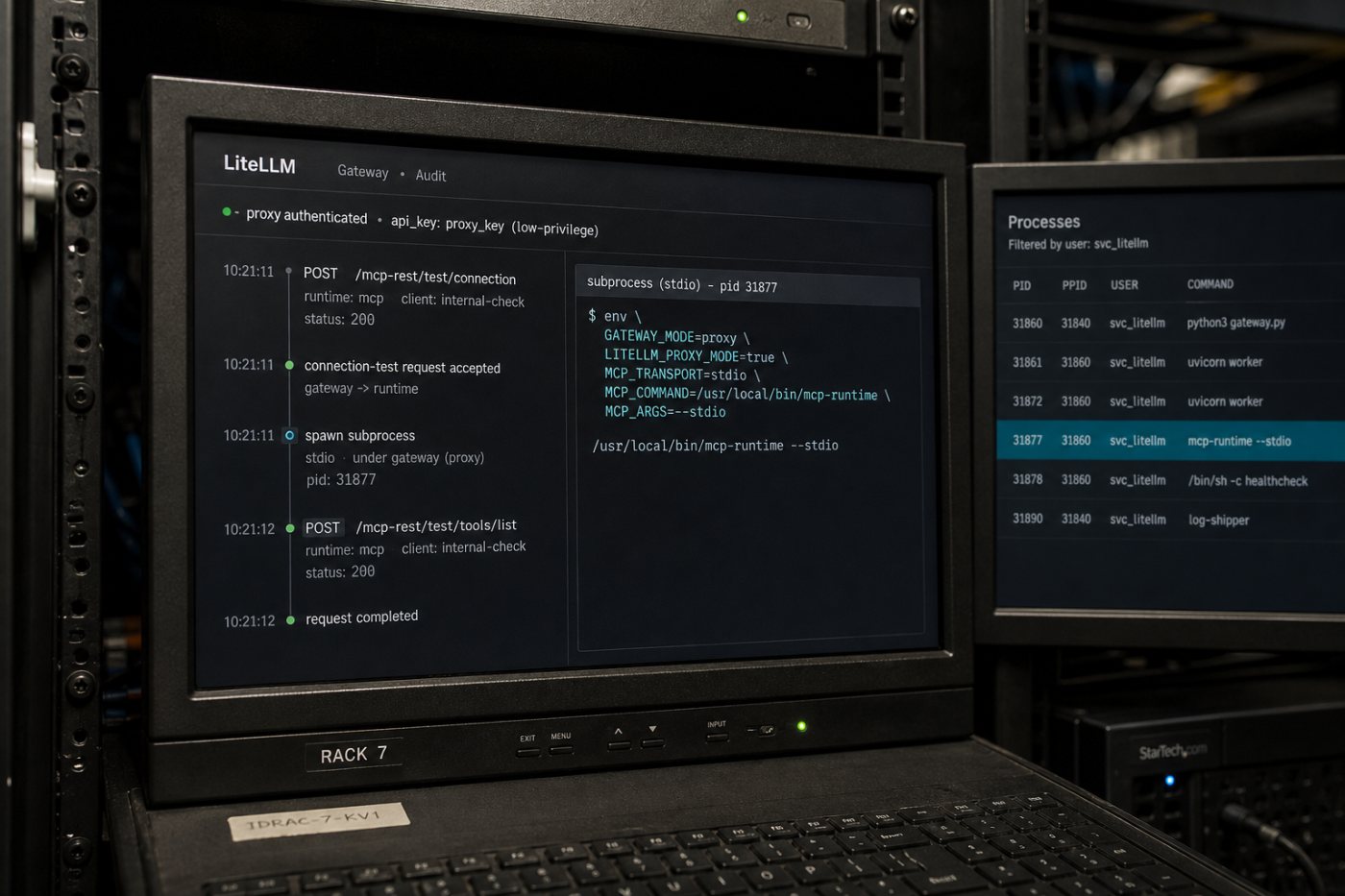The image size is (1345, 896).
Task: Select process row with PID 31872
Action: 1170,401
